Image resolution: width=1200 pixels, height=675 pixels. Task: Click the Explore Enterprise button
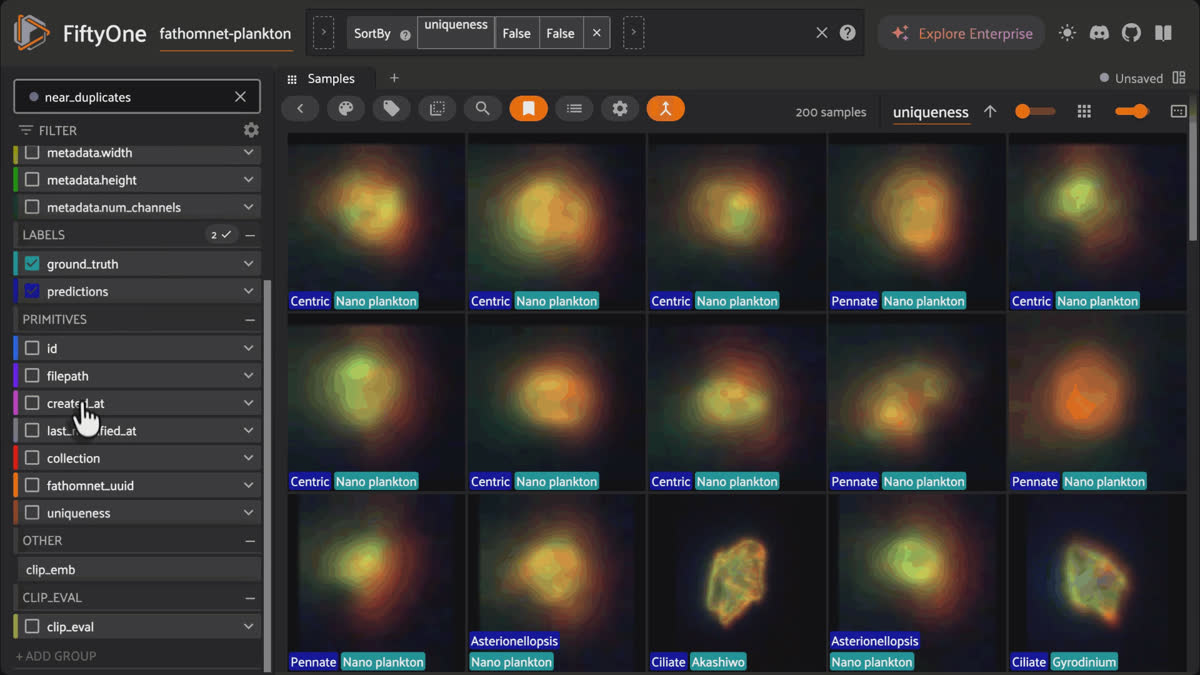coord(961,33)
